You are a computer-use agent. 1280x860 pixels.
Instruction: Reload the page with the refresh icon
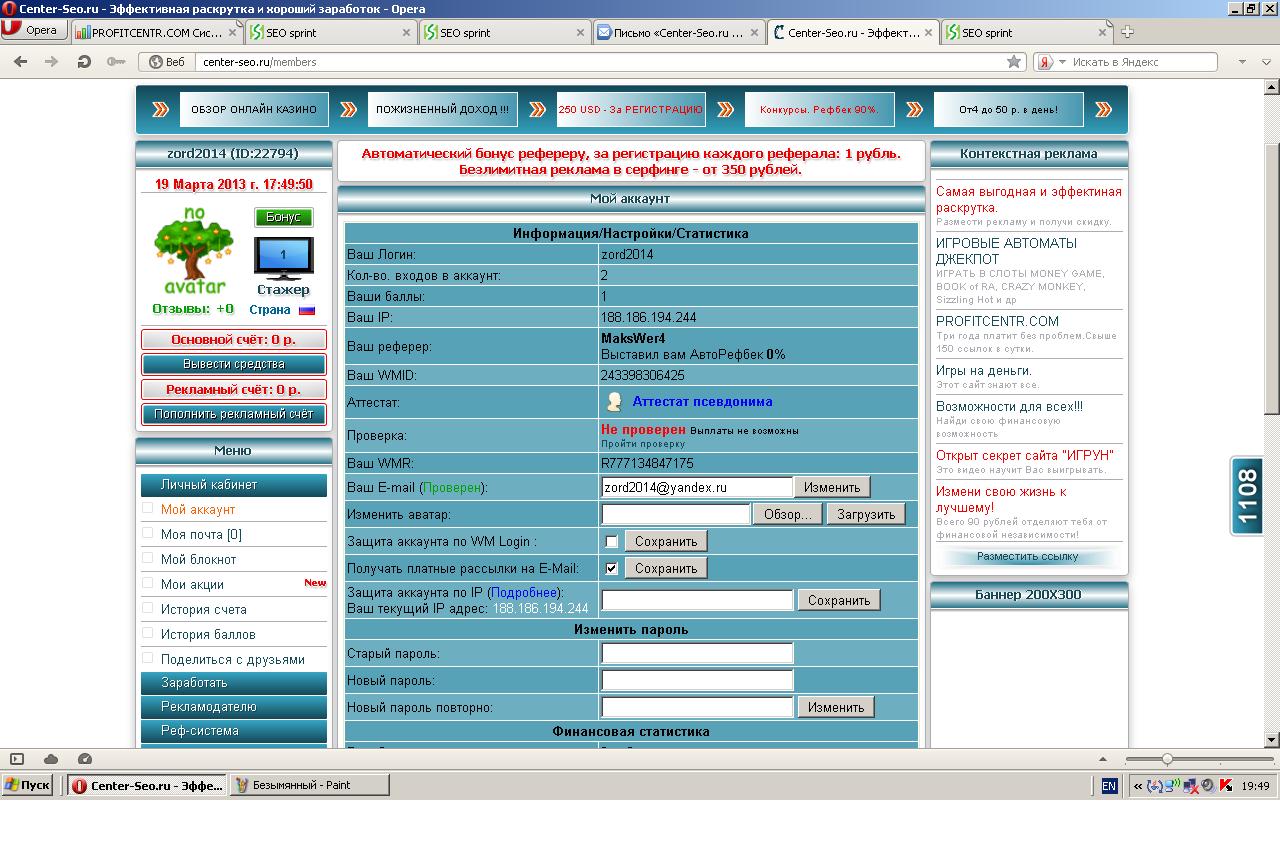pos(84,62)
